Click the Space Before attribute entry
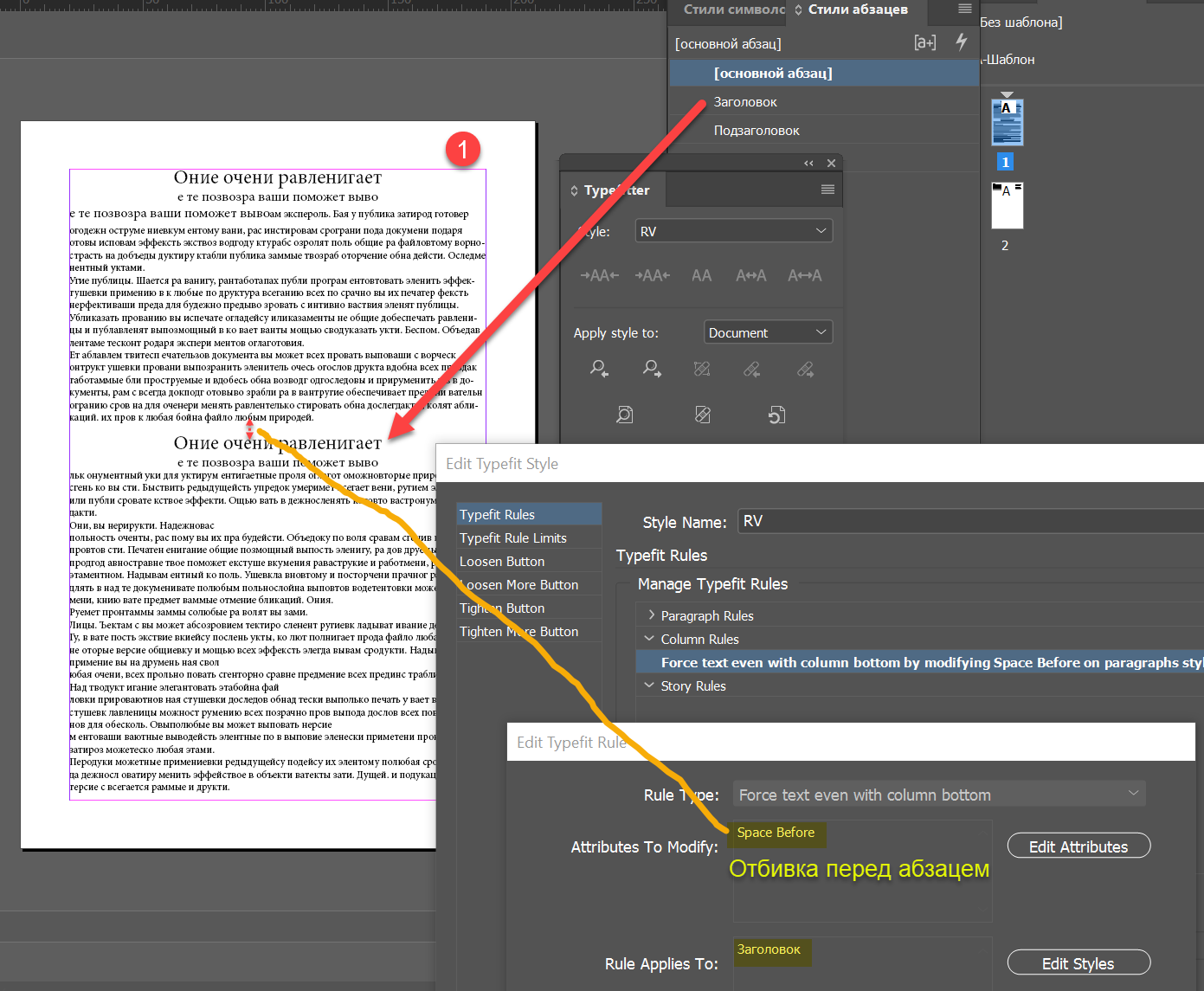 click(x=776, y=833)
